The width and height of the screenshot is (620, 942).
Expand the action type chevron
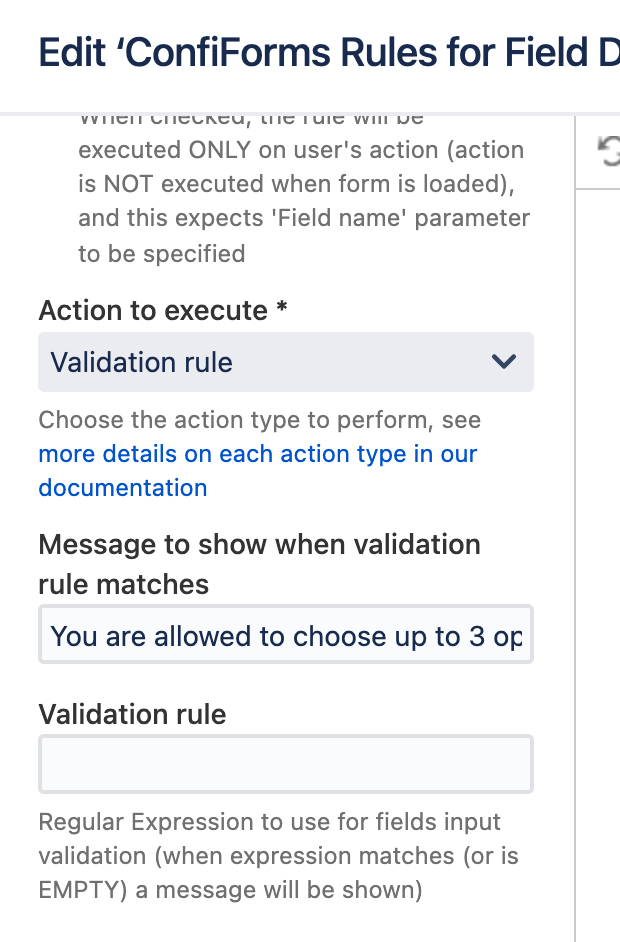pos(504,362)
